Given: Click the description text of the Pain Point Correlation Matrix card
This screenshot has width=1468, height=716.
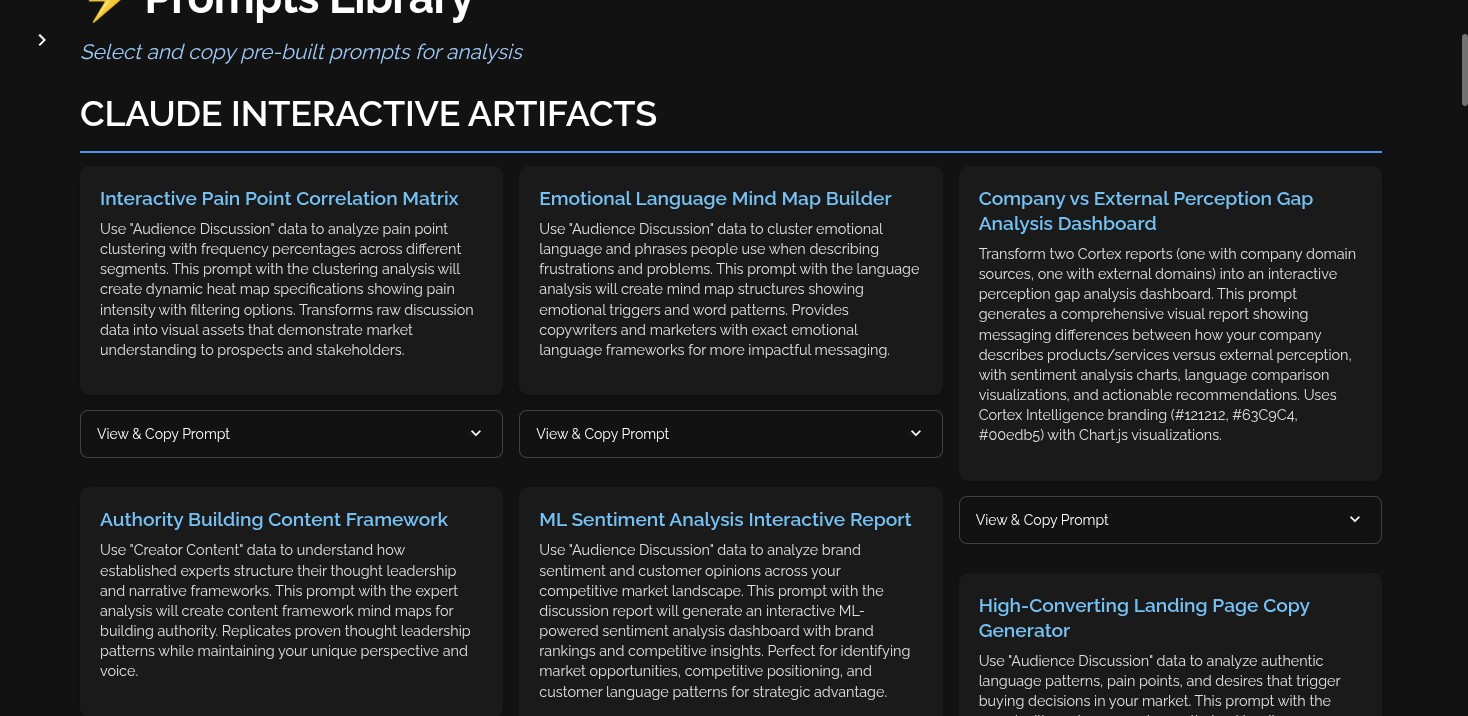Looking at the screenshot, I should pos(287,289).
